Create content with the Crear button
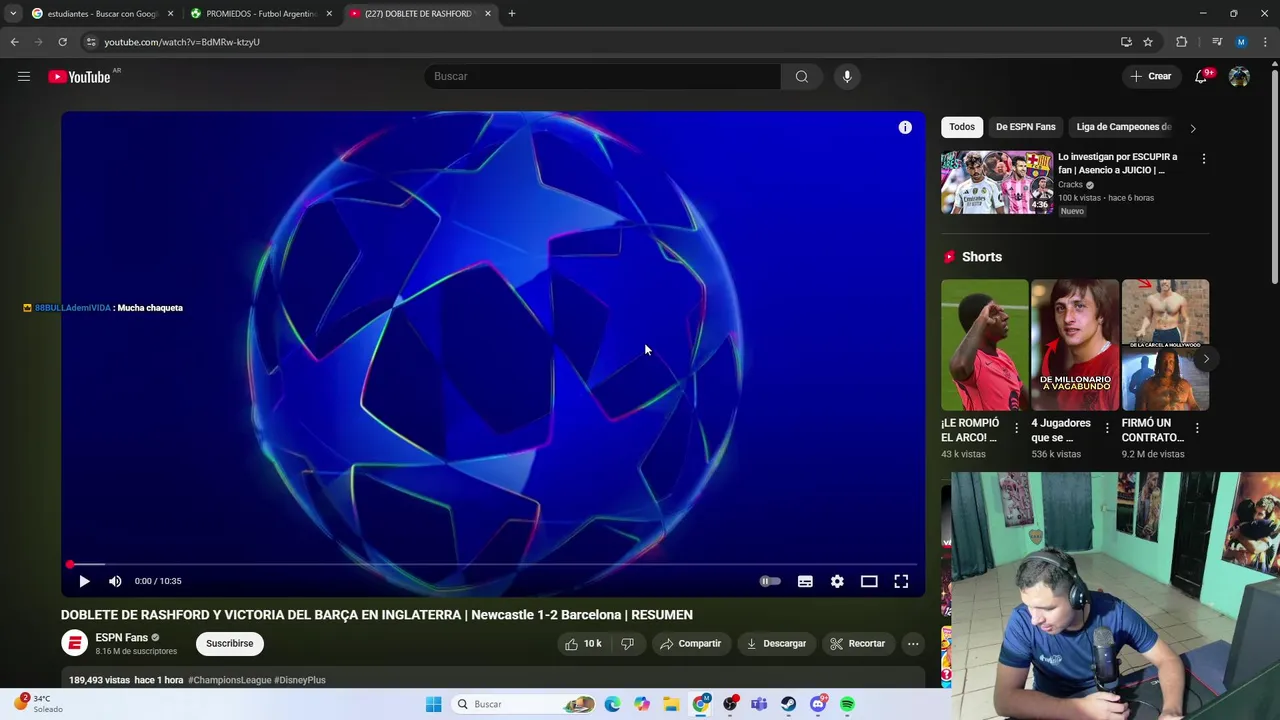This screenshot has height=720, width=1280. pyautogui.click(x=1151, y=77)
